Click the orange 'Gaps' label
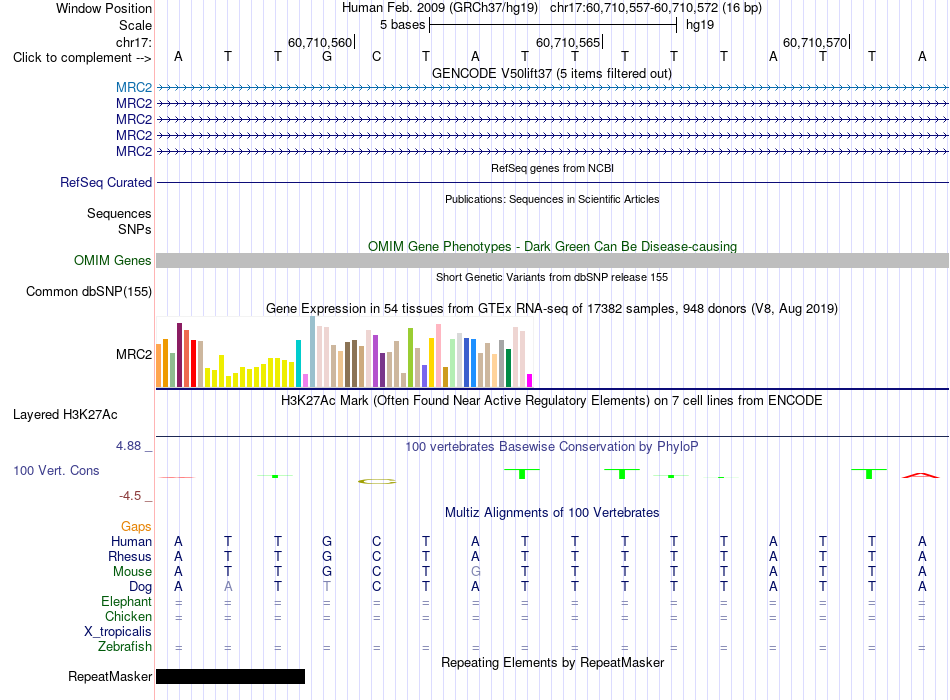Screen dimensions: 950x700 [136, 527]
